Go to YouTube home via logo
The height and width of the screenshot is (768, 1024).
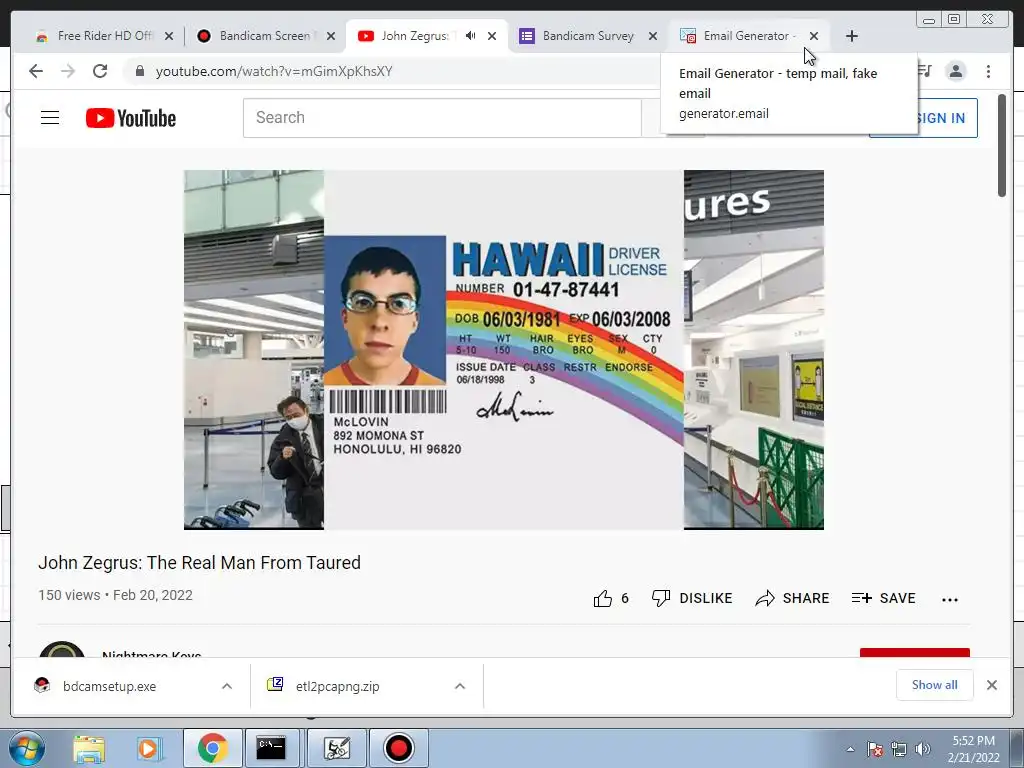point(131,118)
